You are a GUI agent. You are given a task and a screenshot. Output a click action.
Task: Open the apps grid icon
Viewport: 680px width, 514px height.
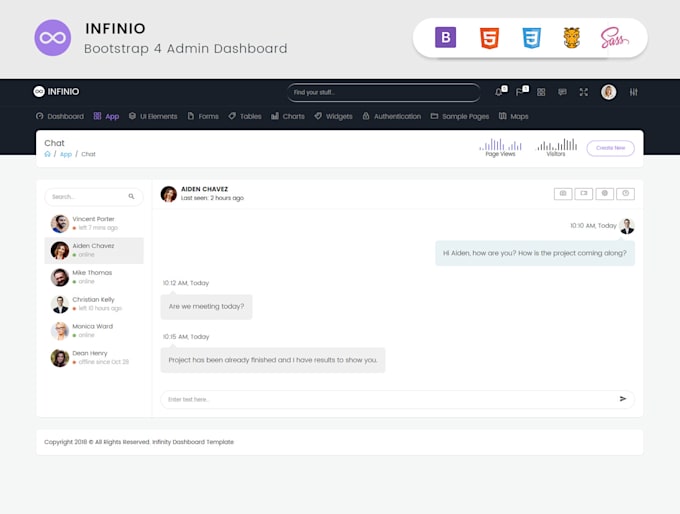coord(541,92)
